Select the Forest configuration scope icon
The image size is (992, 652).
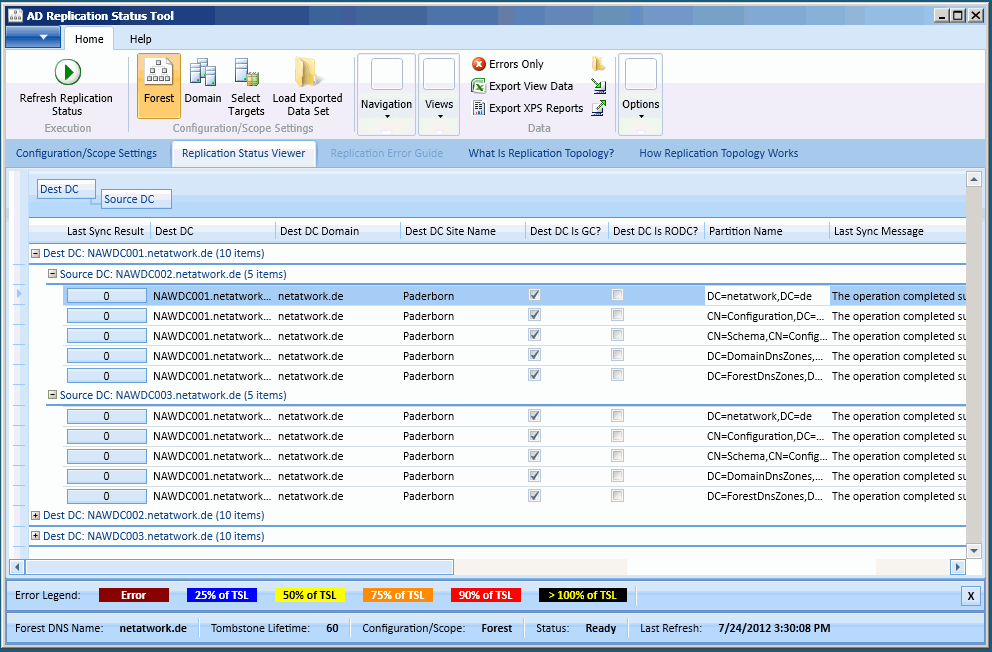158,72
